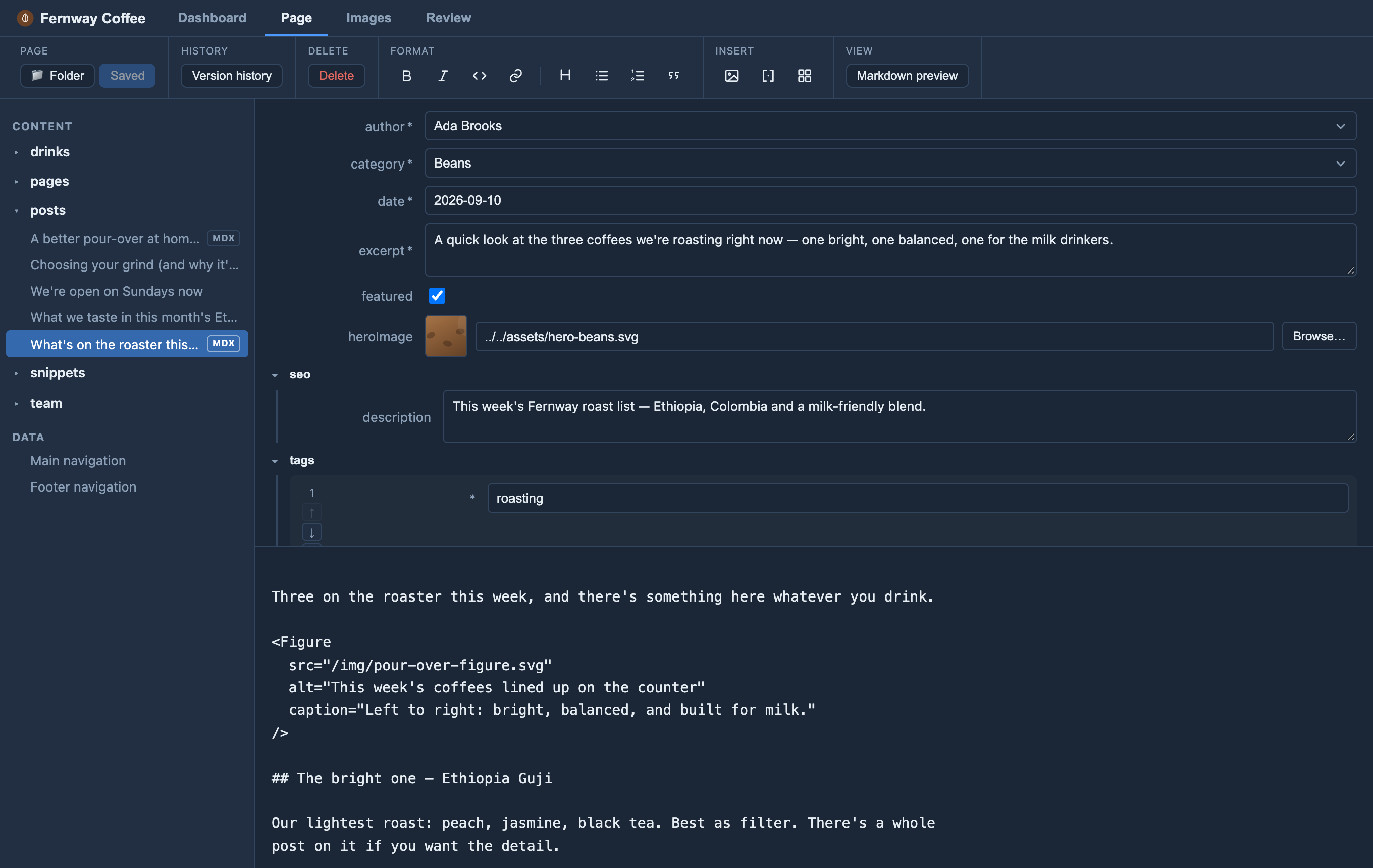Open Markdown preview
The image size is (1373, 868).
tap(907, 75)
